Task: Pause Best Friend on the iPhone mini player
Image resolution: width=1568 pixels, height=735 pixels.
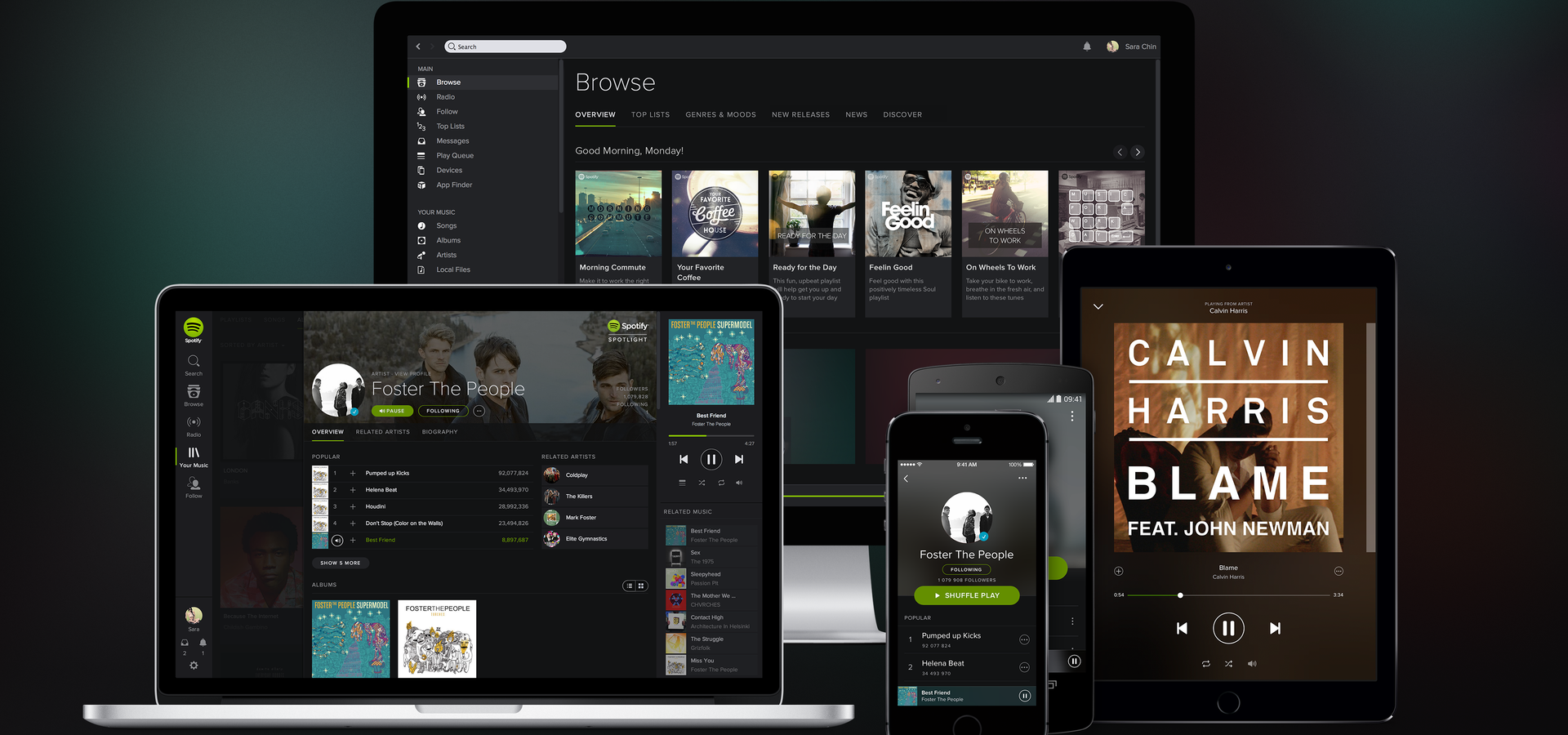Action: pyautogui.click(x=1024, y=696)
